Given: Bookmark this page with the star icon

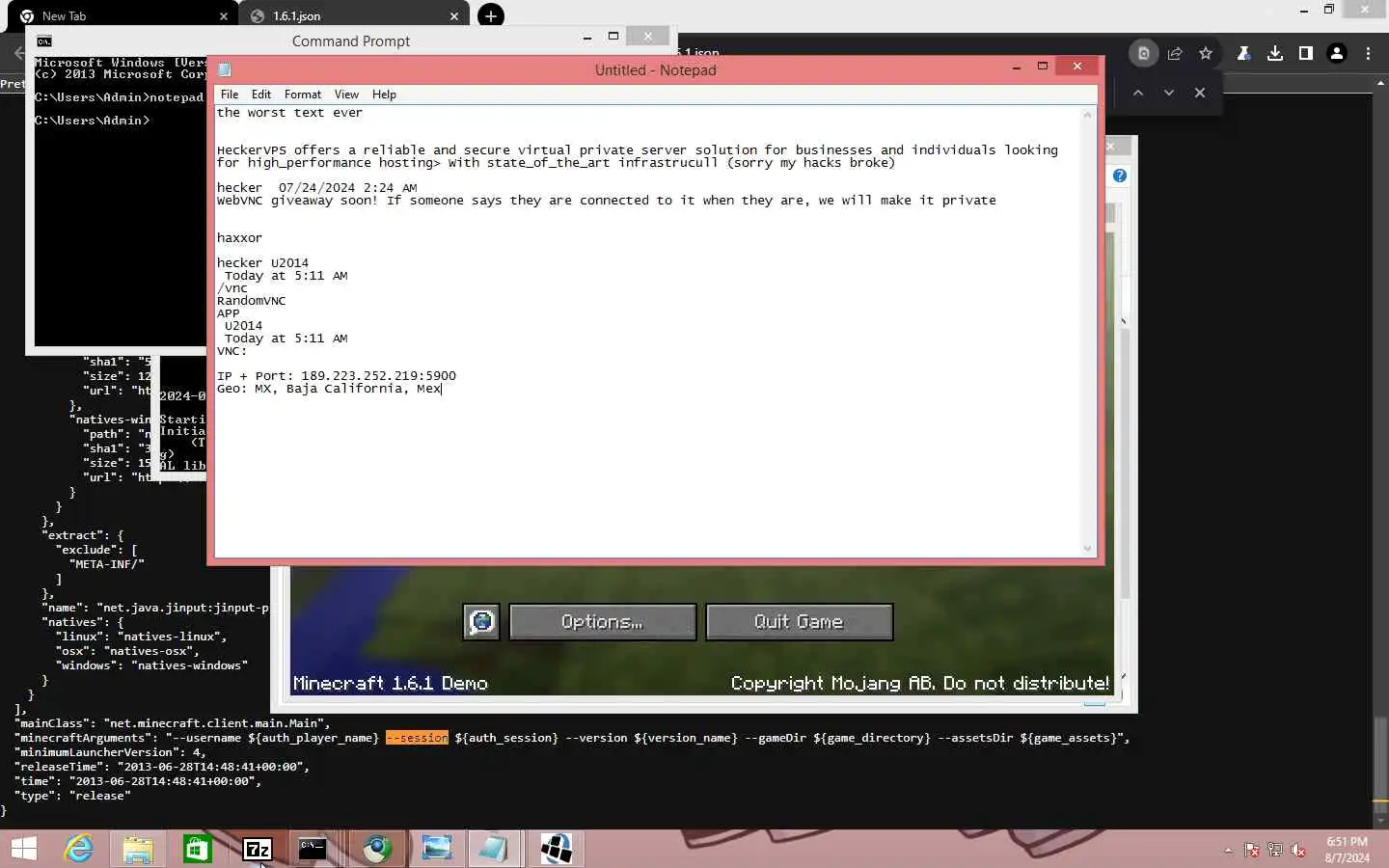Looking at the screenshot, I should pyautogui.click(x=1206, y=53).
